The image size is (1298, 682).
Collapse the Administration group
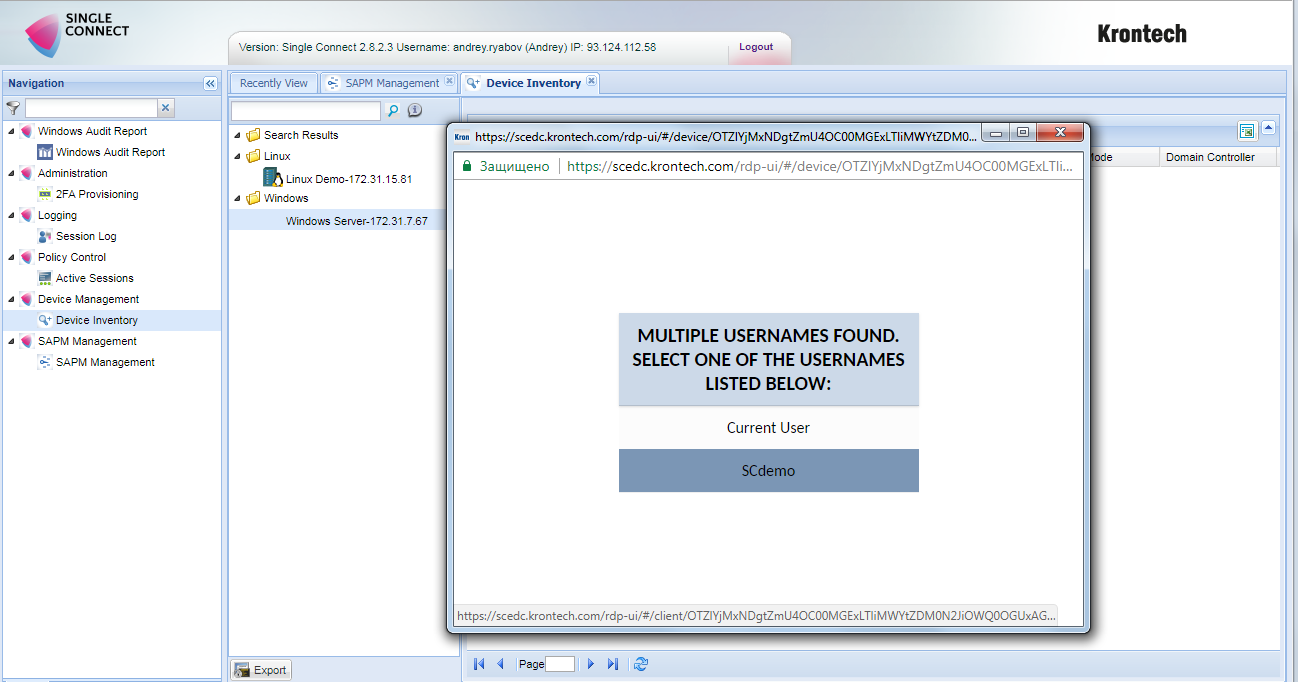11,174
